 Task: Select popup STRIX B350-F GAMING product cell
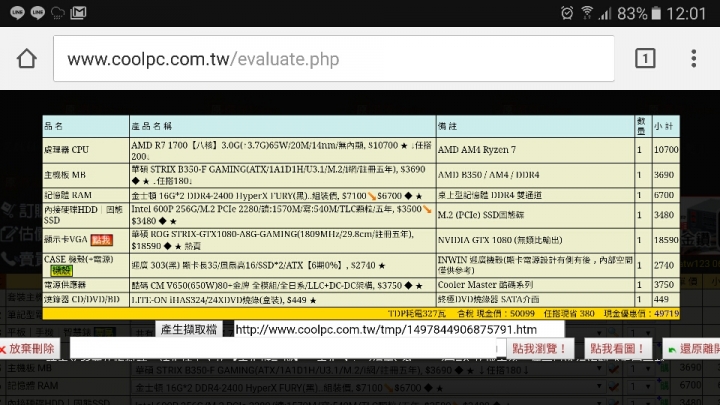[282, 175]
